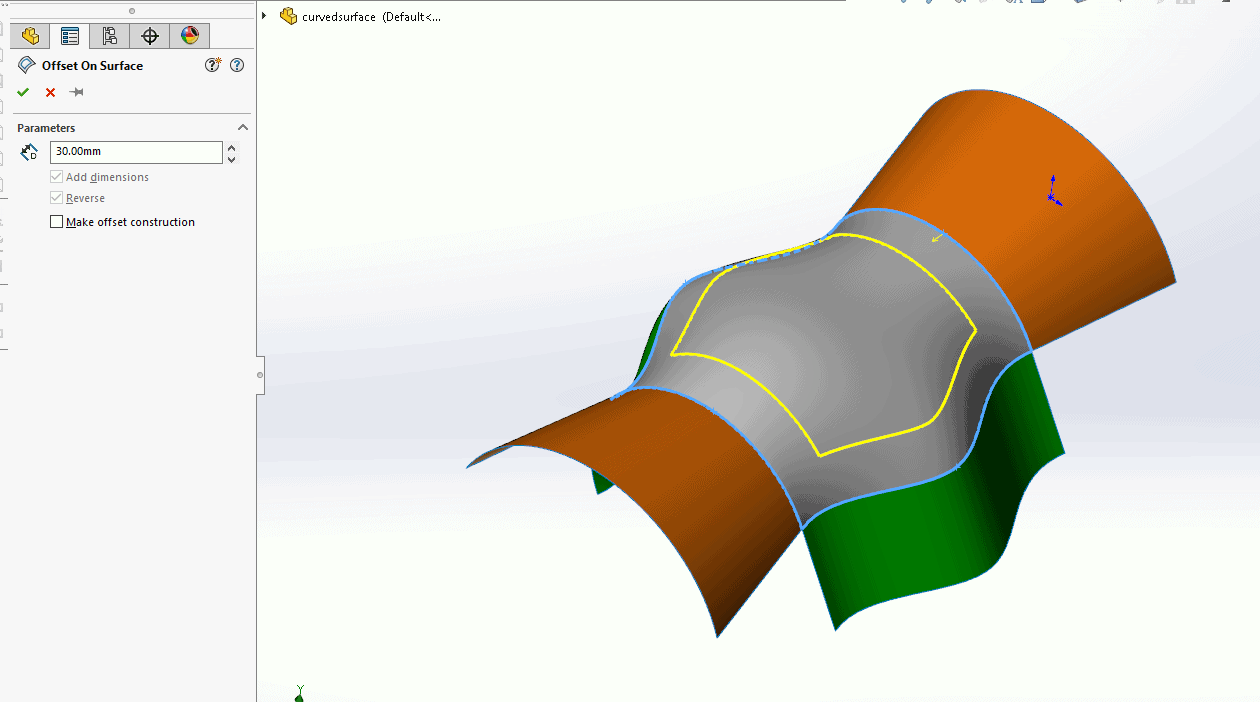
Task: Click the curvedsurface part icon
Action: [x=288, y=16]
